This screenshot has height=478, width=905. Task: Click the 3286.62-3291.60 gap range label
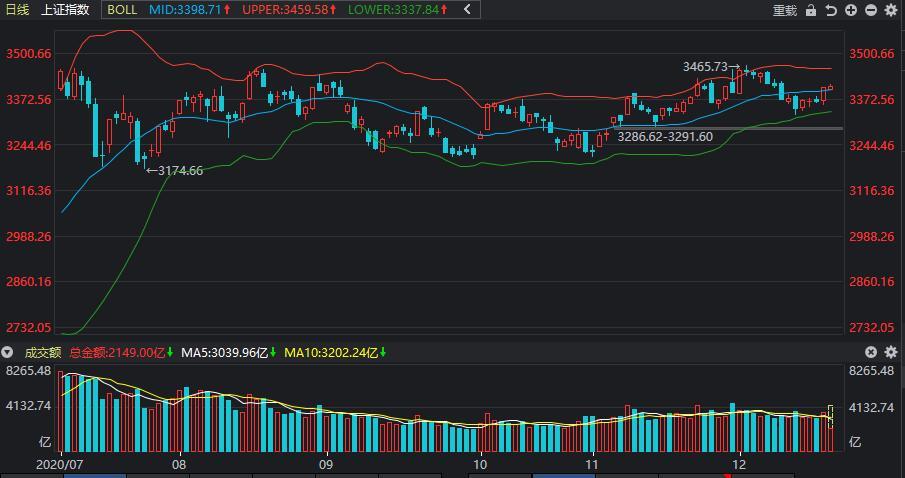tap(665, 136)
